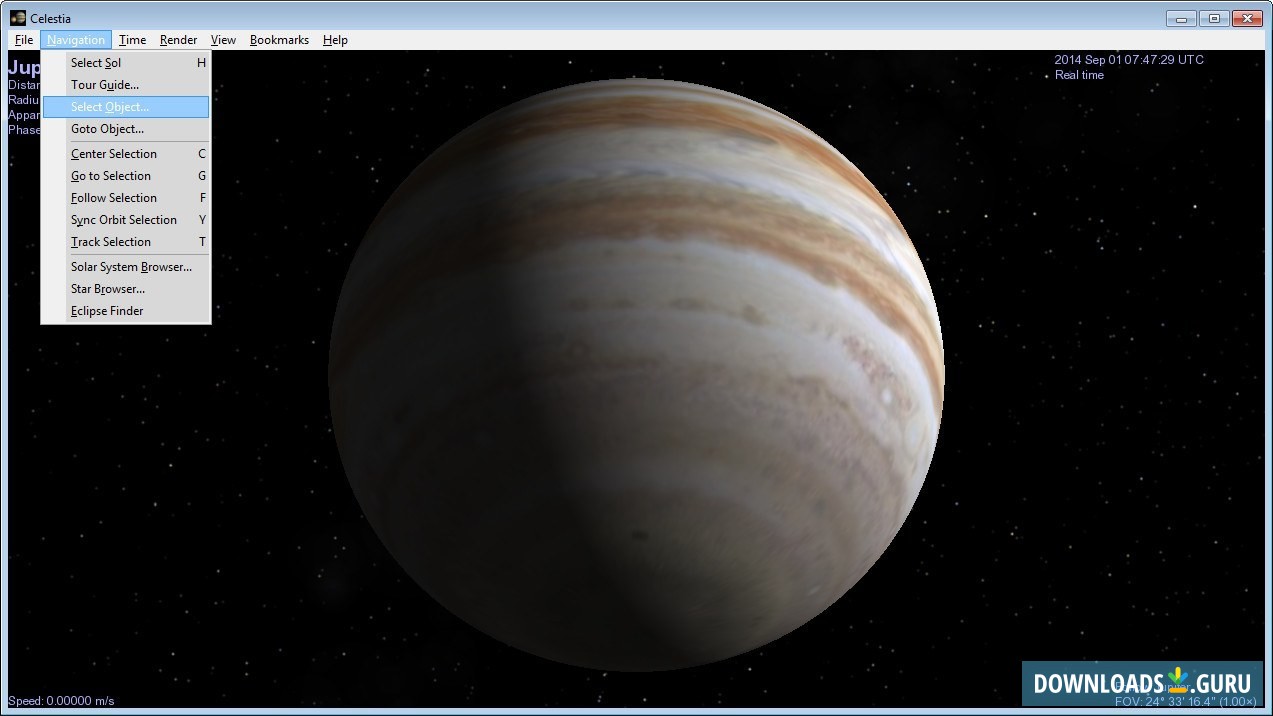Click the date and time readout
The height and width of the screenshot is (716, 1273).
(1129, 60)
